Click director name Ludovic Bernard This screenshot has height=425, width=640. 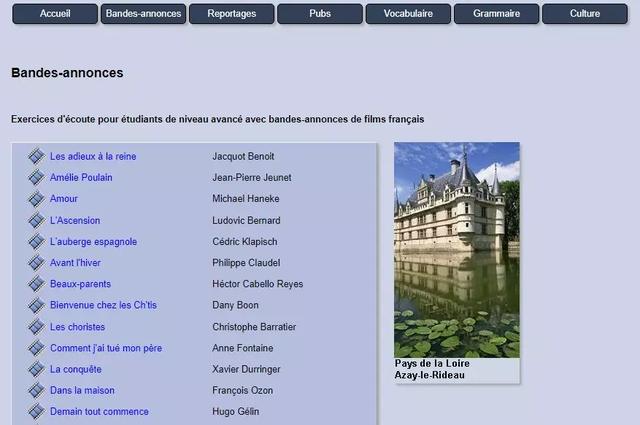click(246, 220)
